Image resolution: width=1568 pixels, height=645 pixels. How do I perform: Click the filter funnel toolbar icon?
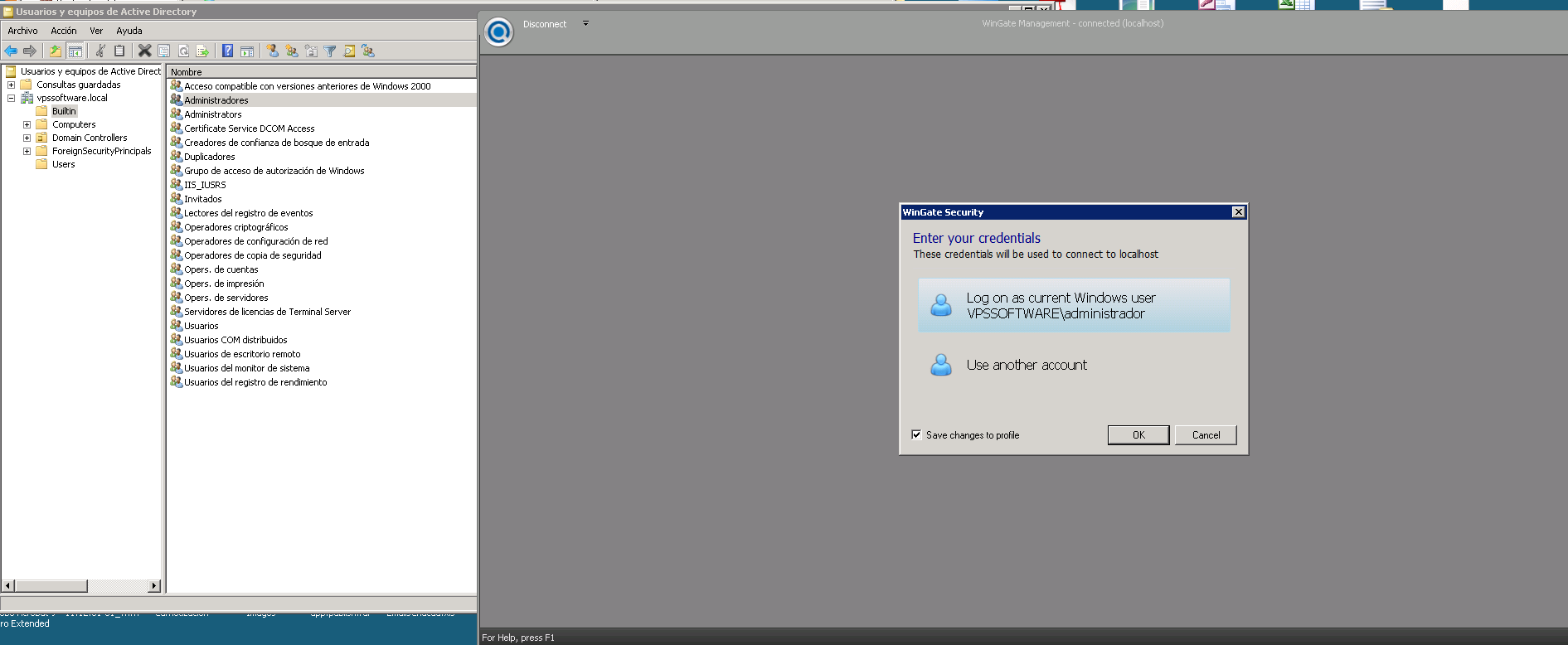(330, 51)
